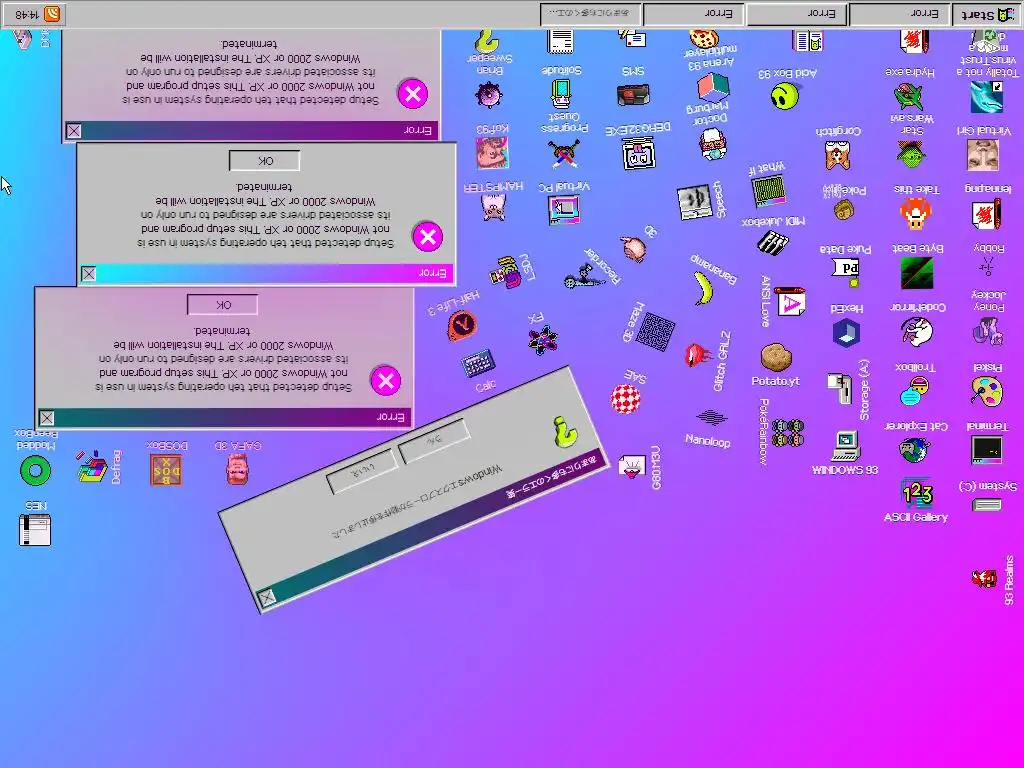Open the Take this mushroom icon
This screenshot has height=768, width=1024.
(915, 214)
